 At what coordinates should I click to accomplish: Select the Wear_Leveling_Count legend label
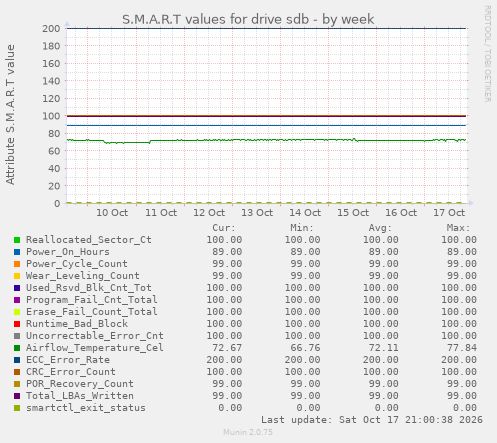click(x=83, y=276)
